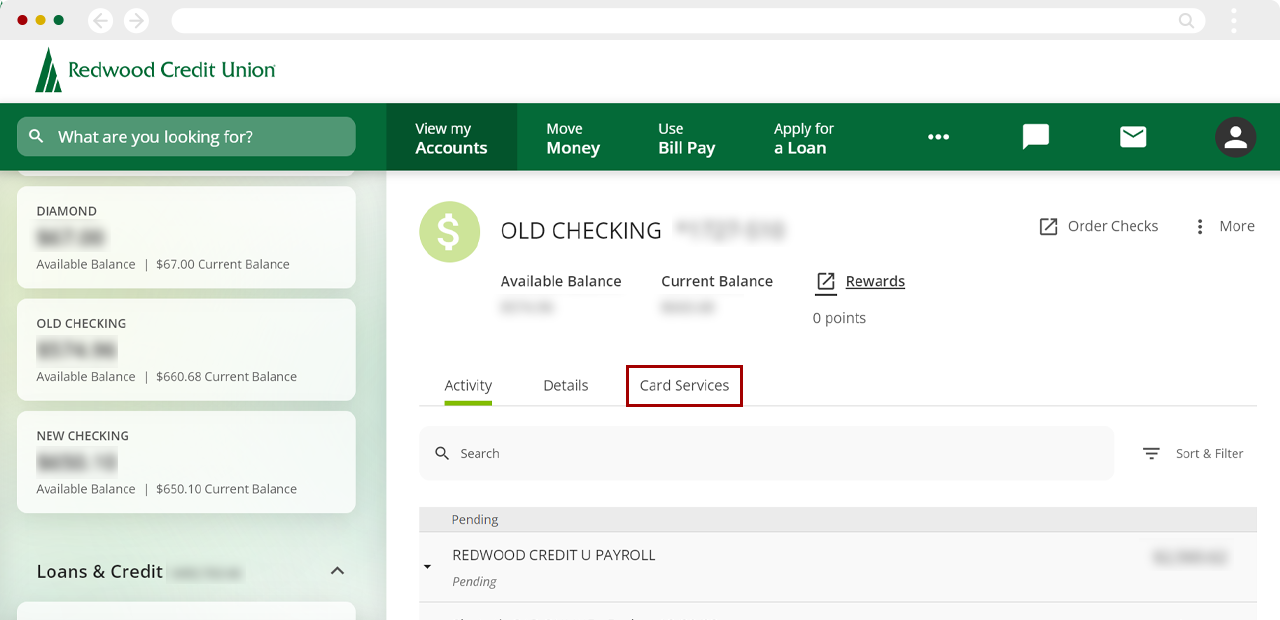The height and width of the screenshot is (620, 1280).
Task: Open the Use Bill Pay menu
Action: [686, 137]
